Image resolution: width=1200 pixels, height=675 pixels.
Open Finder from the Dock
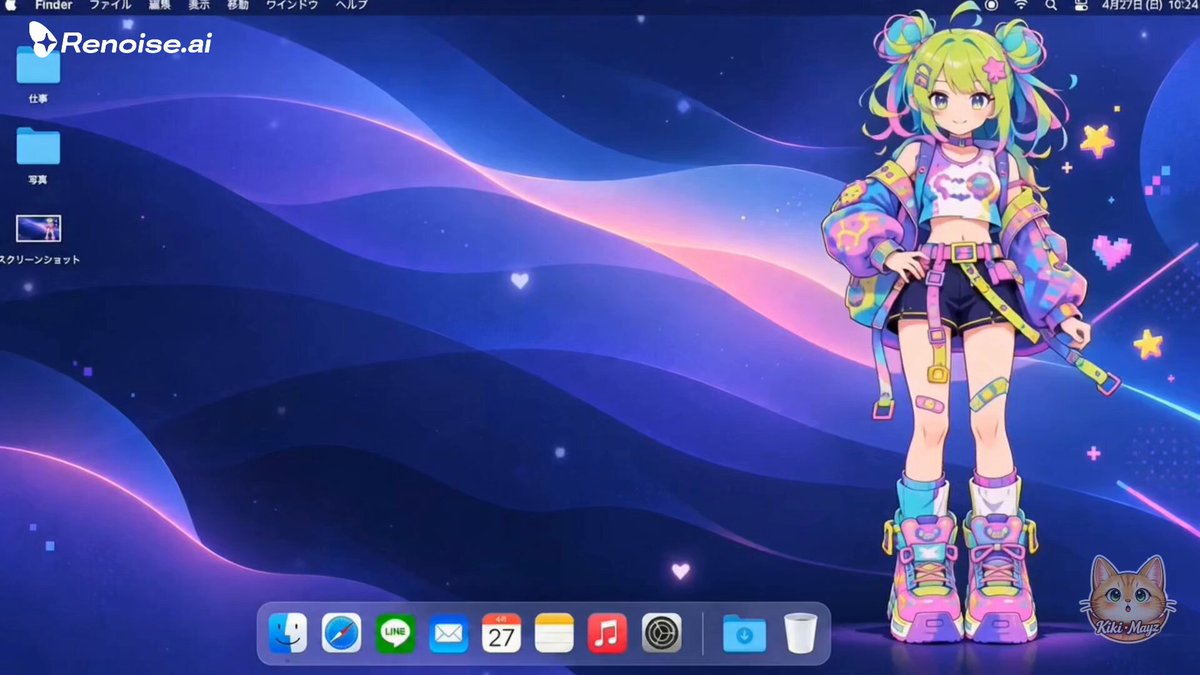coord(288,633)
